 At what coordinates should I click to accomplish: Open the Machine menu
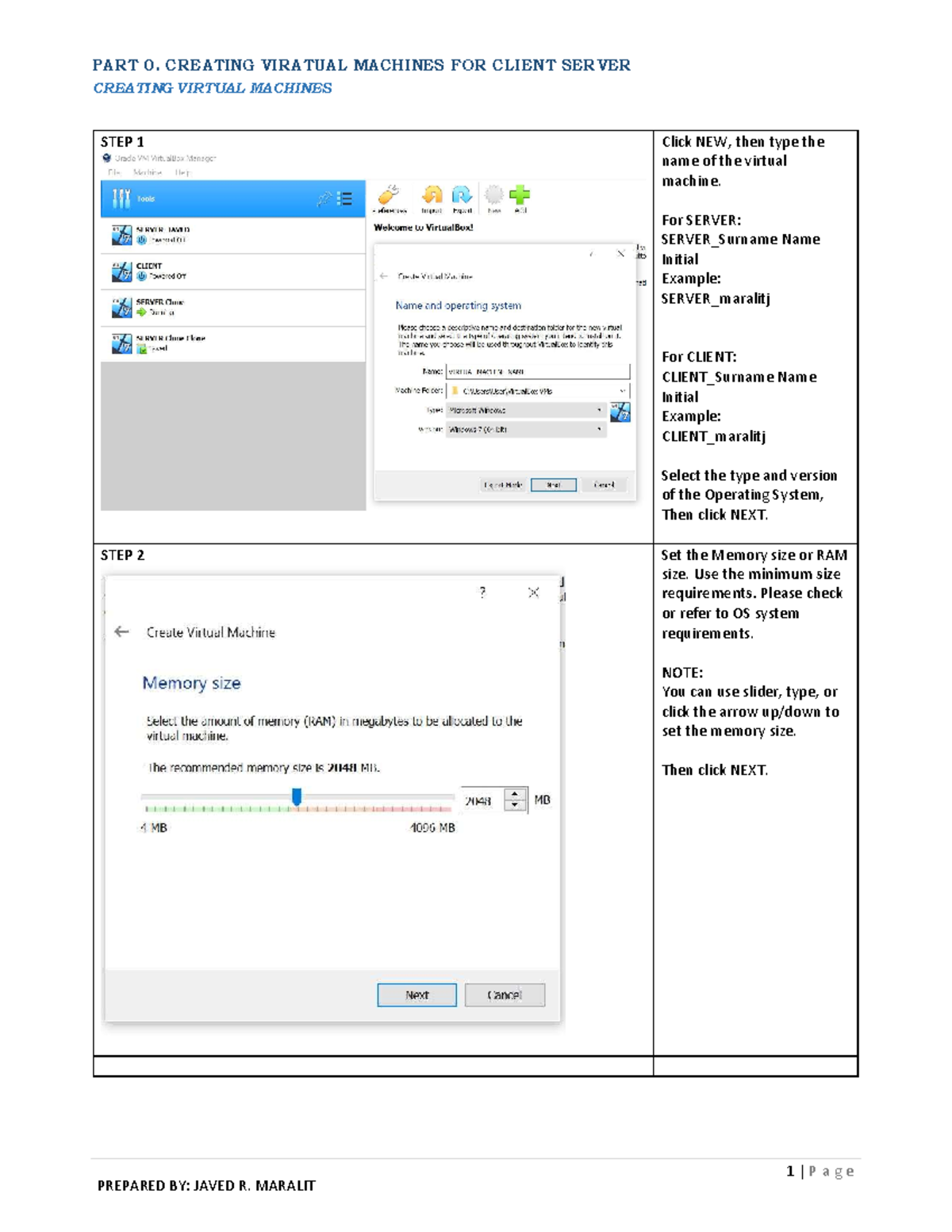click(x=148, y=172)
